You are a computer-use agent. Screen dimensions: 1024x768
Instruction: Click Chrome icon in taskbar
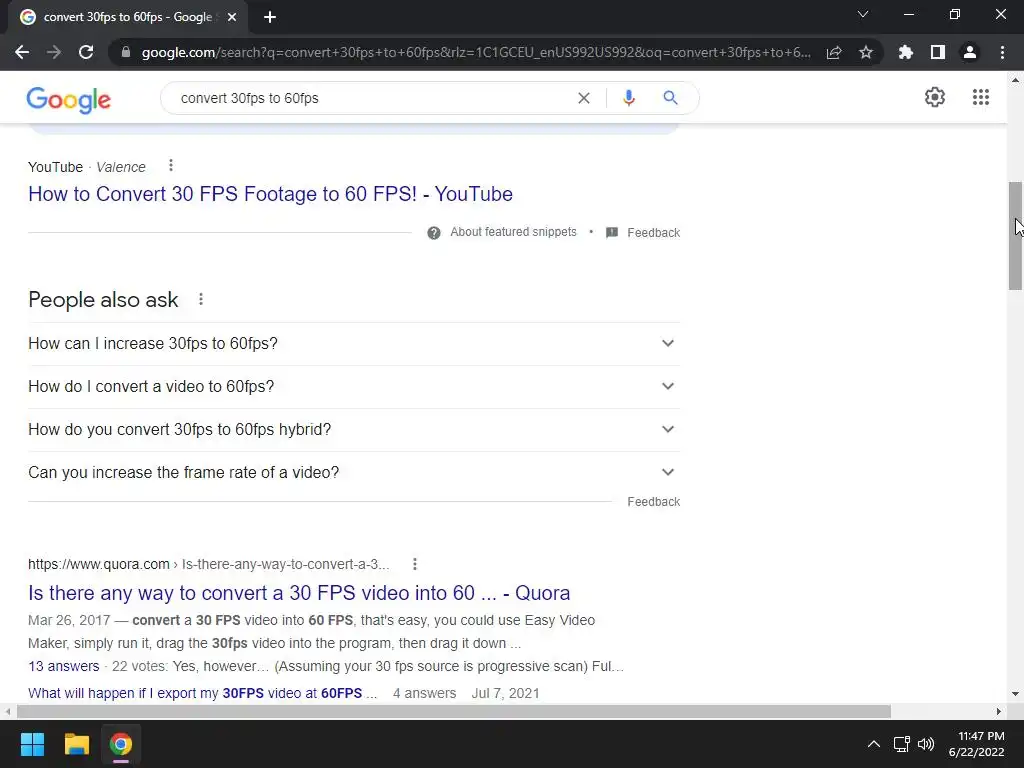click(121, 744)
